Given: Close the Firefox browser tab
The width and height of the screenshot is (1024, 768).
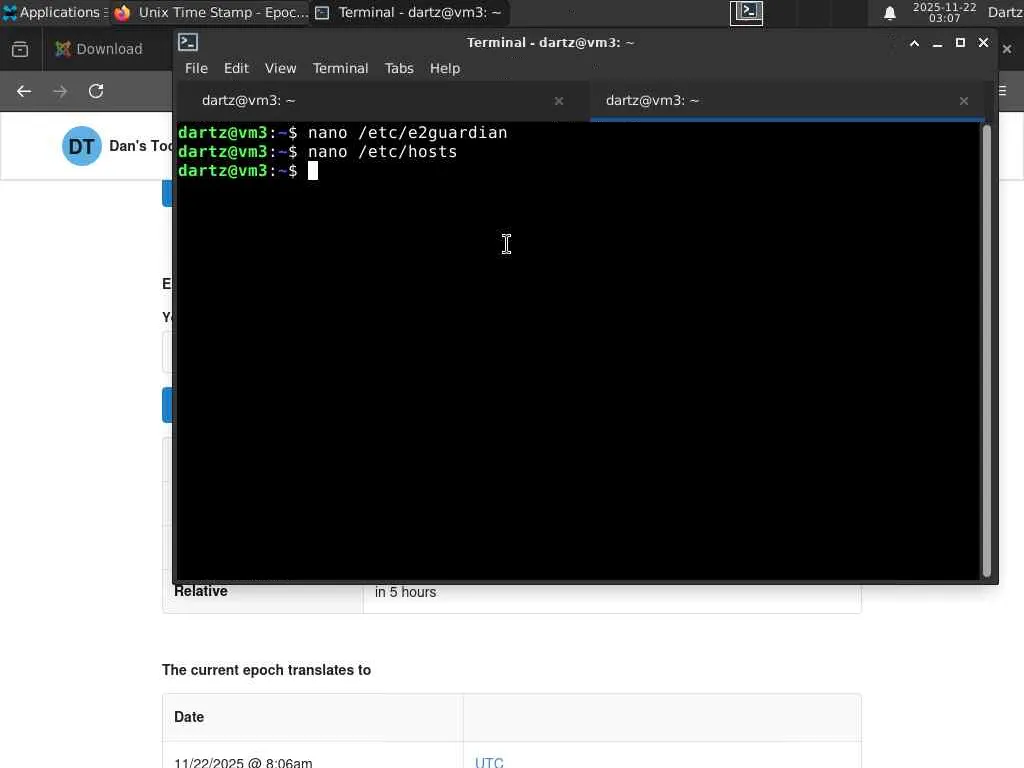Looking at the screenshot, I should (x=1007, y=49).
